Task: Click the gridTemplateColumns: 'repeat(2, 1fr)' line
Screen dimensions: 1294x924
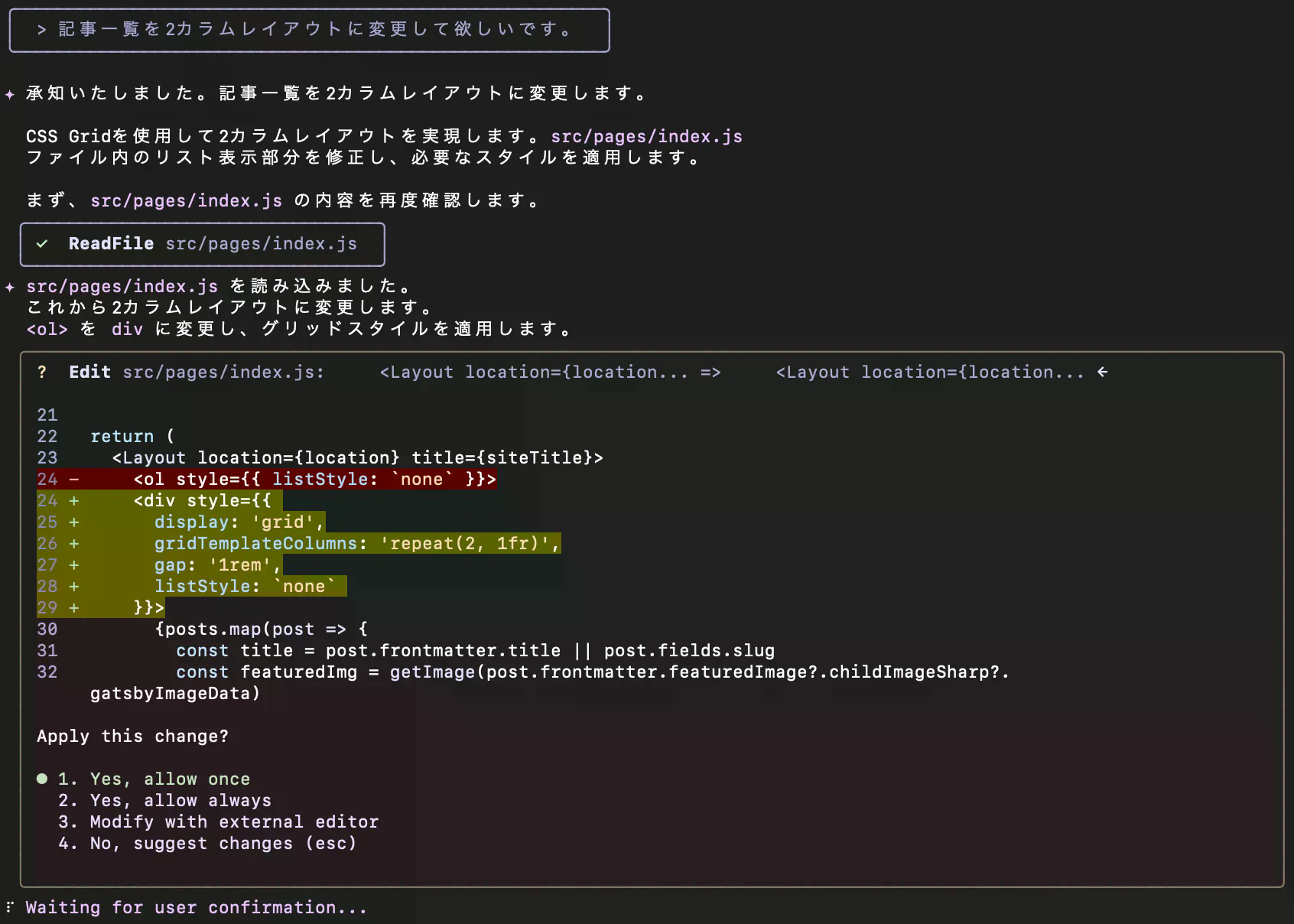Action: (357, 543)
